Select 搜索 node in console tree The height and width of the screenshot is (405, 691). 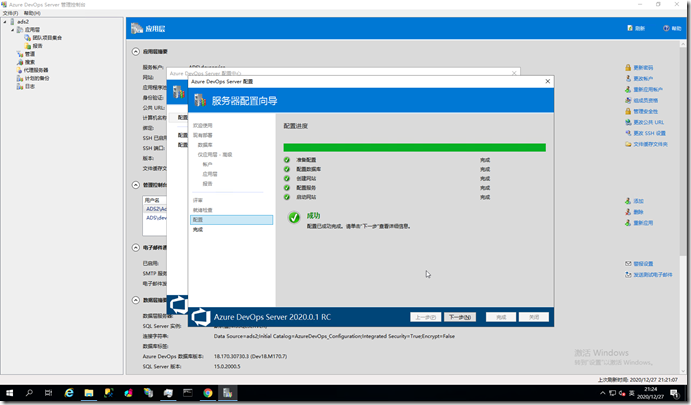[x=30, y=62]
